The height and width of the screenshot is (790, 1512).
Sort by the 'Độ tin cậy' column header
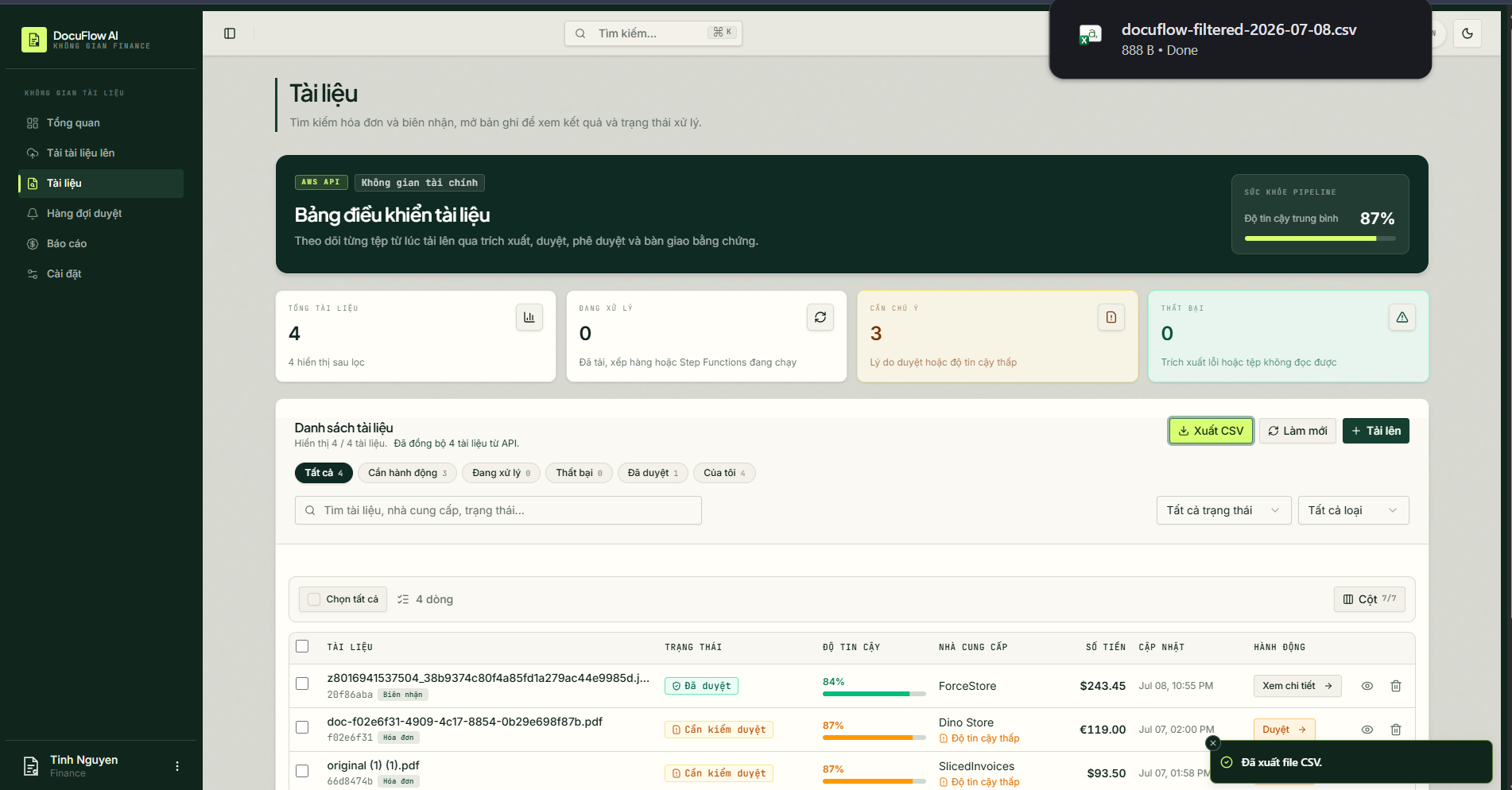[851, 647]
